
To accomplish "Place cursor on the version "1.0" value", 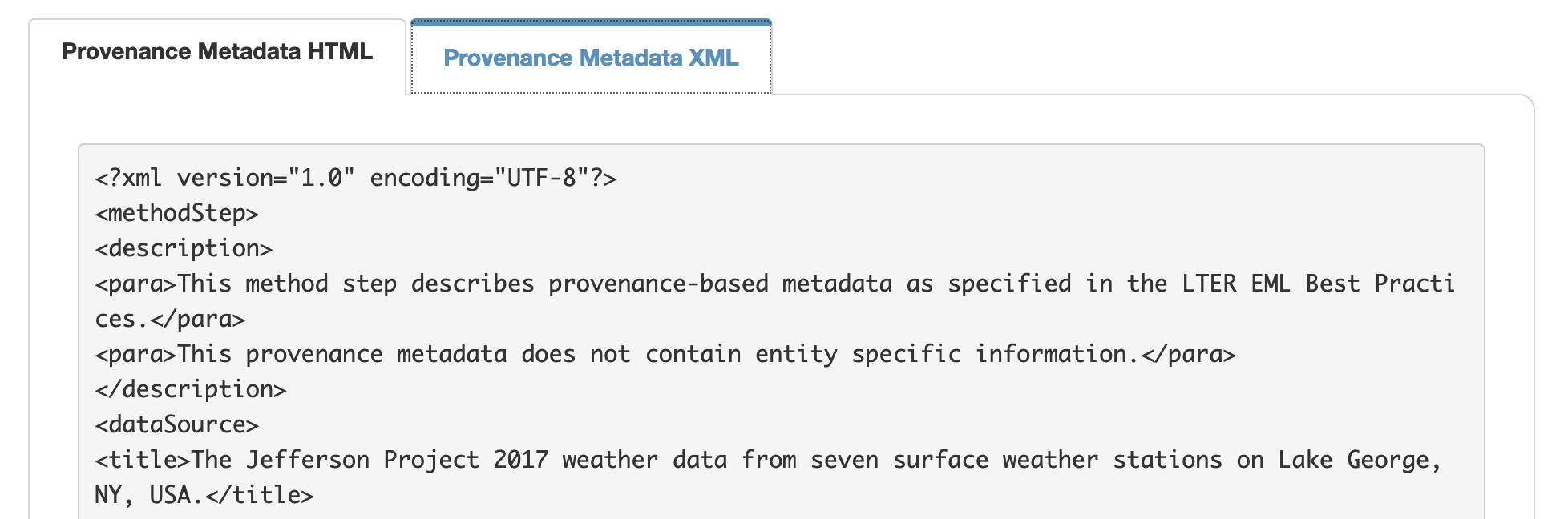I will coord(321,178).
